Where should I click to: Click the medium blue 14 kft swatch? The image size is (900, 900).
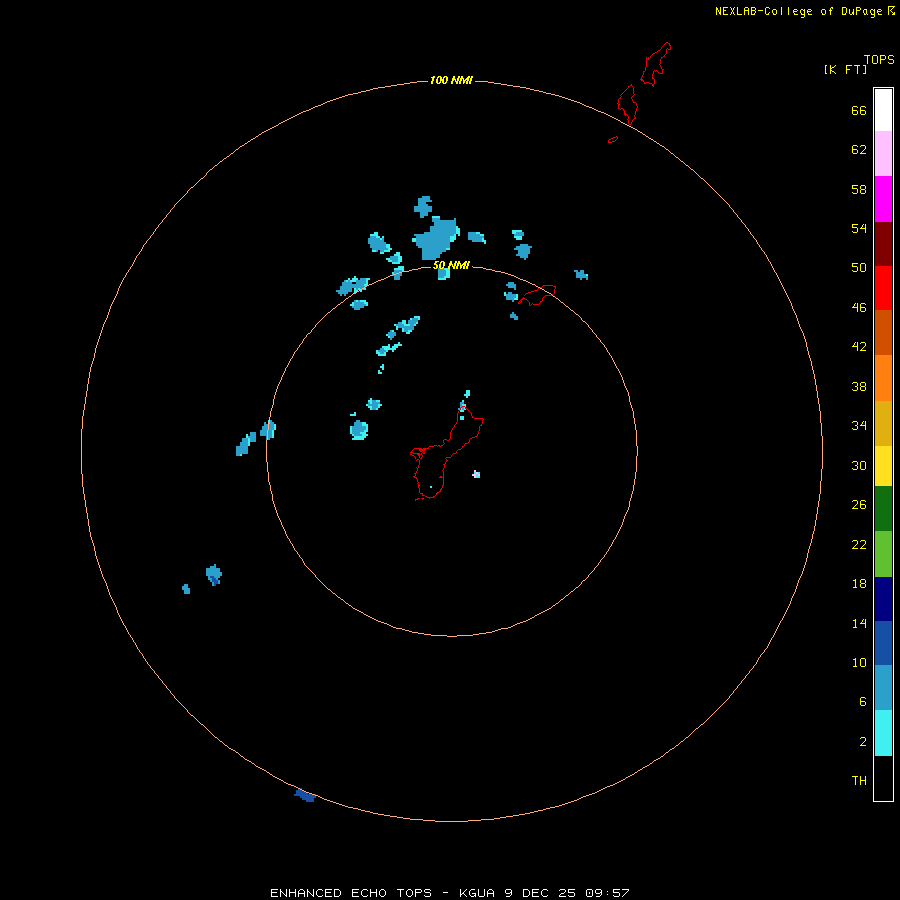tap(883, 643)
